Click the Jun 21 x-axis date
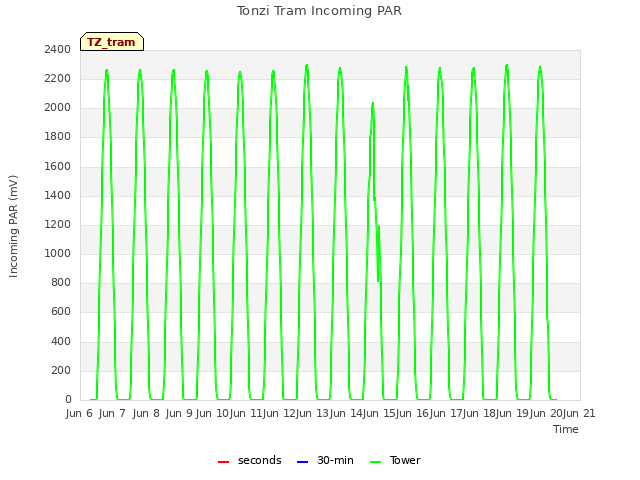The height and width of the screenshot is (480, 640). 580,413
